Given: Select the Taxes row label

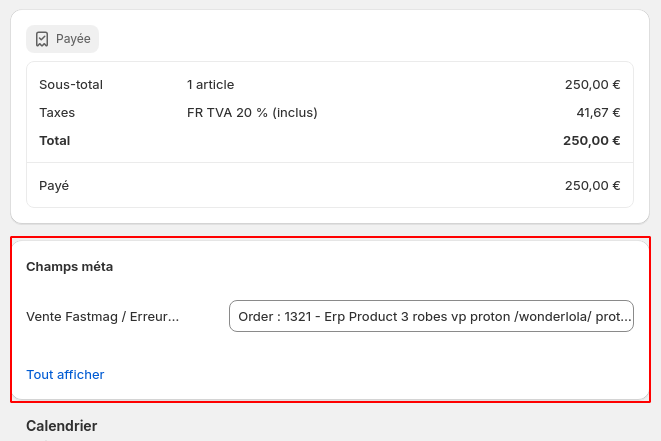Looking at the screenshot, I should tap(57, 113).
